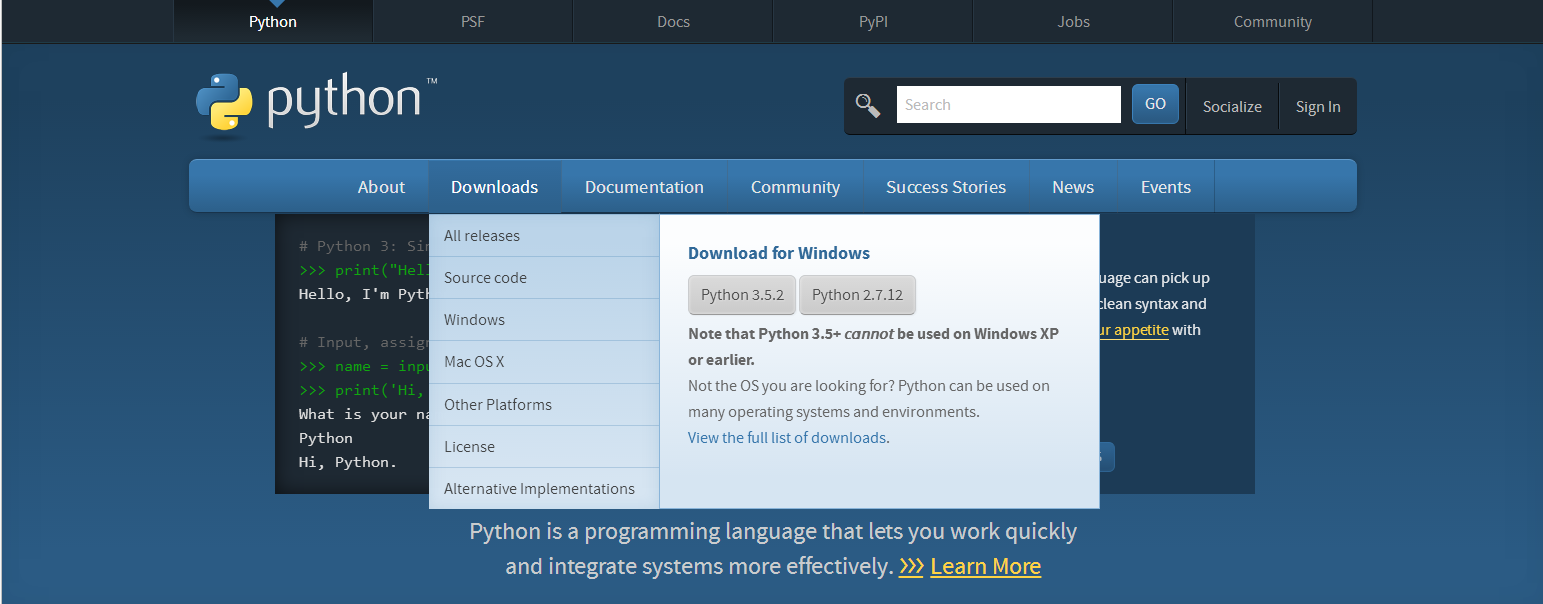Open Success Stories in navigation bar

(945, 187)
